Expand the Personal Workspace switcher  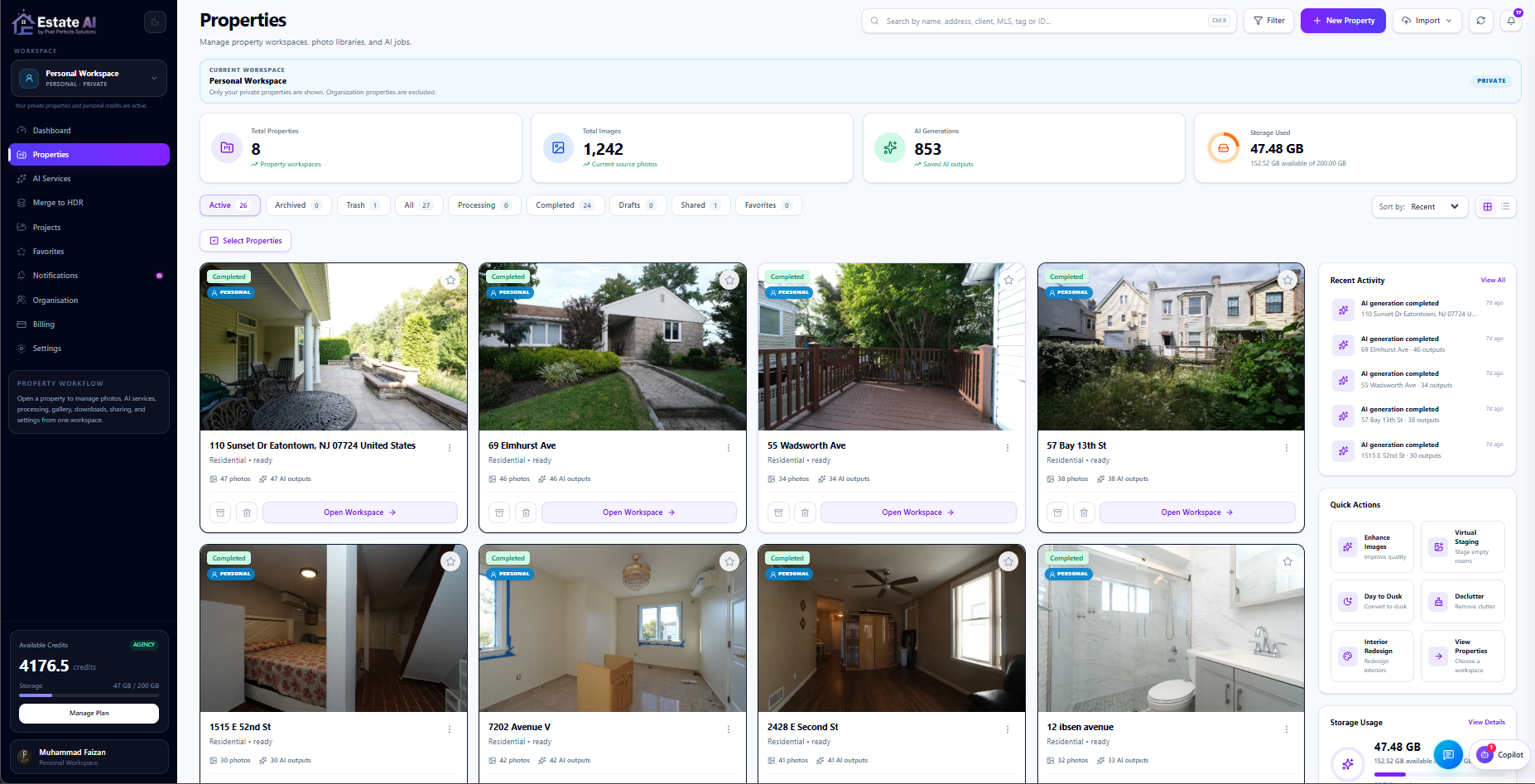point(89,79)
